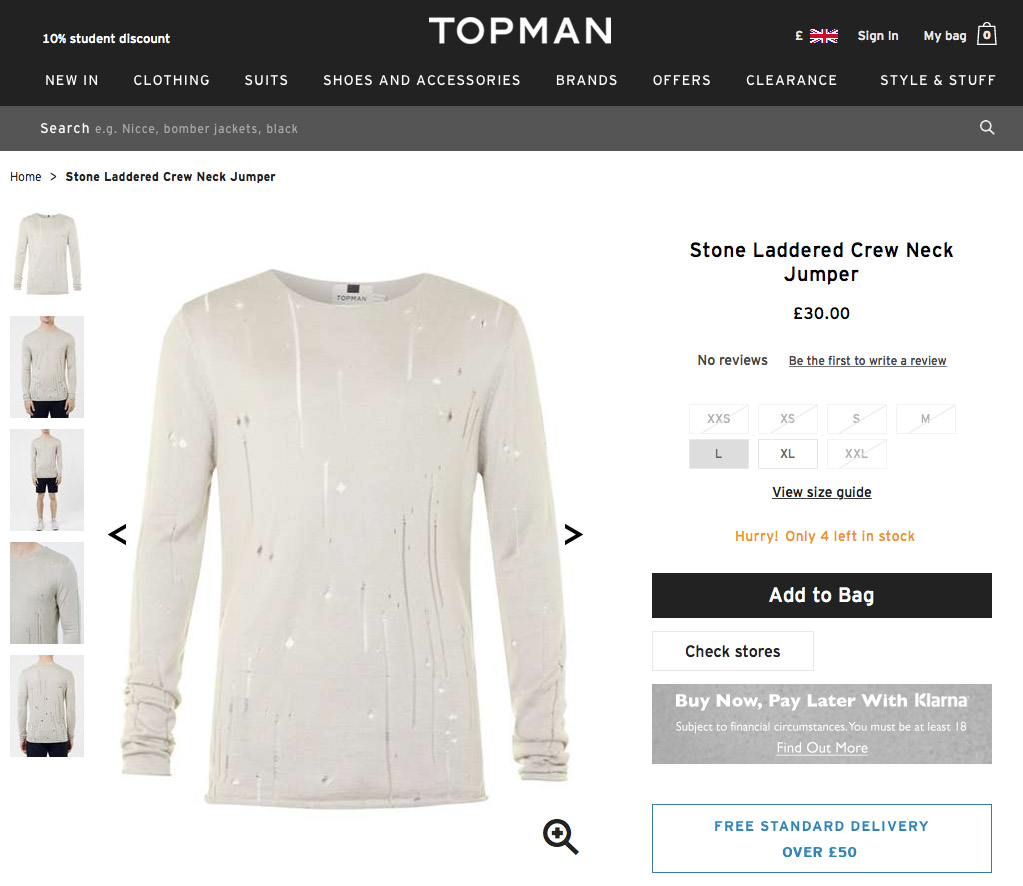Advance to next product image with right arrow
1023x886 pixels.
pyautogui.click(x=573, y=534)
